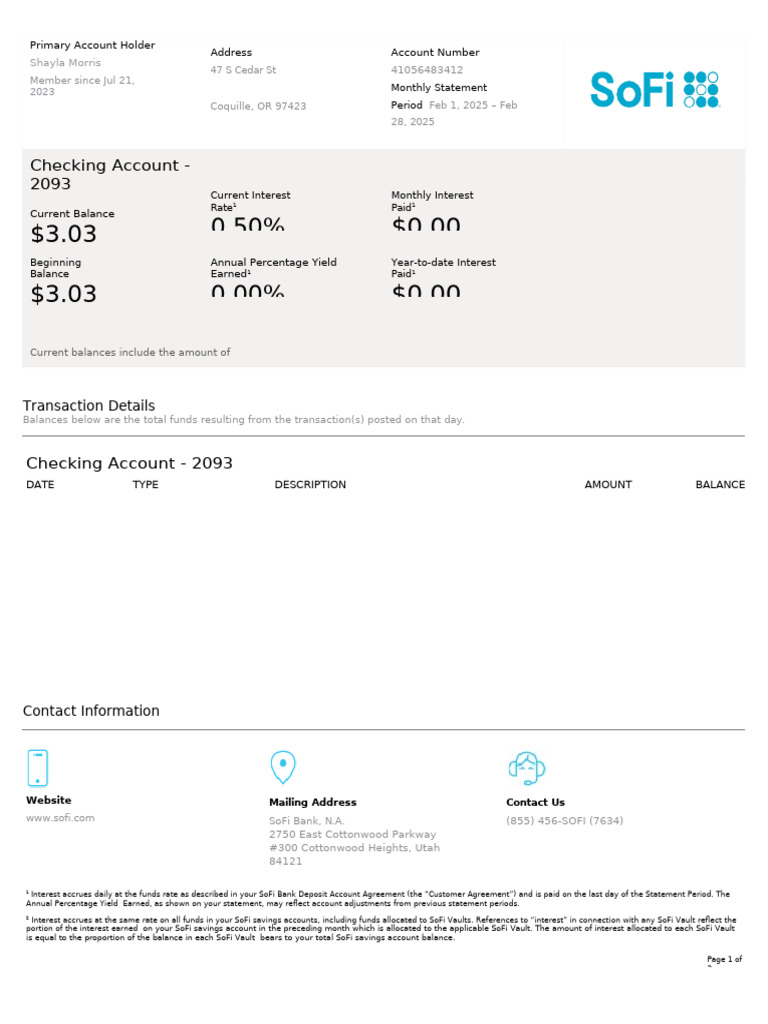Select the BALANCE column header

coord(720,485)
